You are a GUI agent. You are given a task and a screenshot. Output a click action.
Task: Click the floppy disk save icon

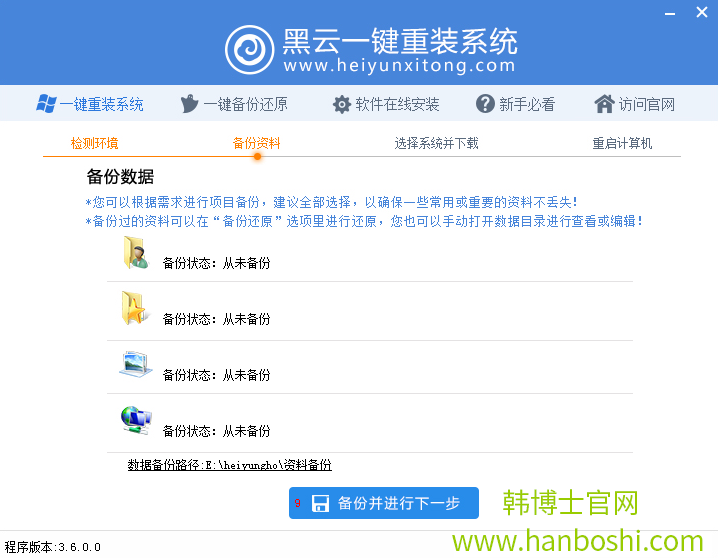click(x=320, y=503)
